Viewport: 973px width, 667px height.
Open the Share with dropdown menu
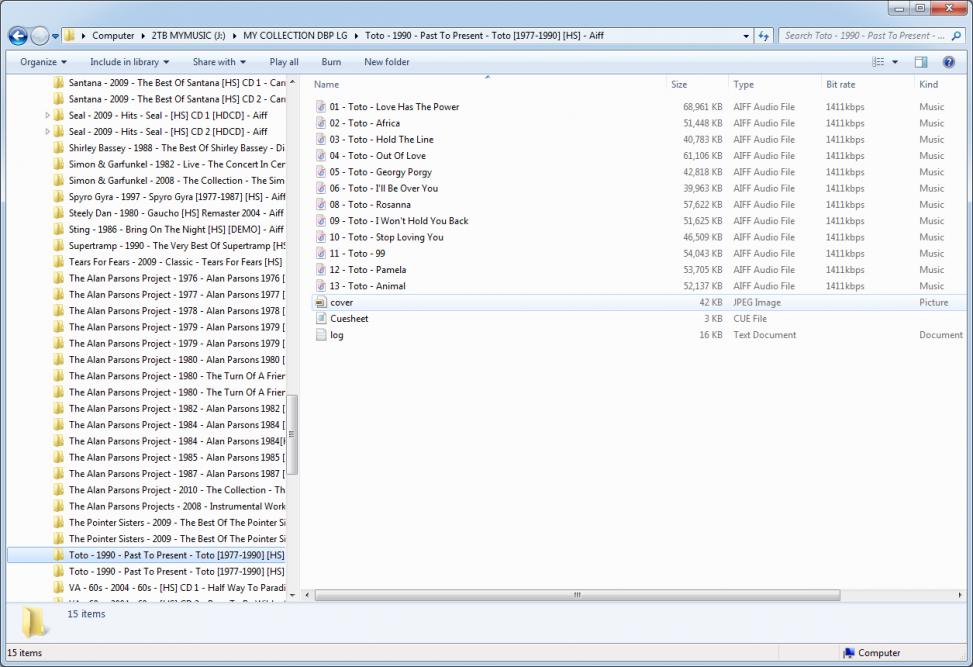pyautogui.click(x=219, y=62)
